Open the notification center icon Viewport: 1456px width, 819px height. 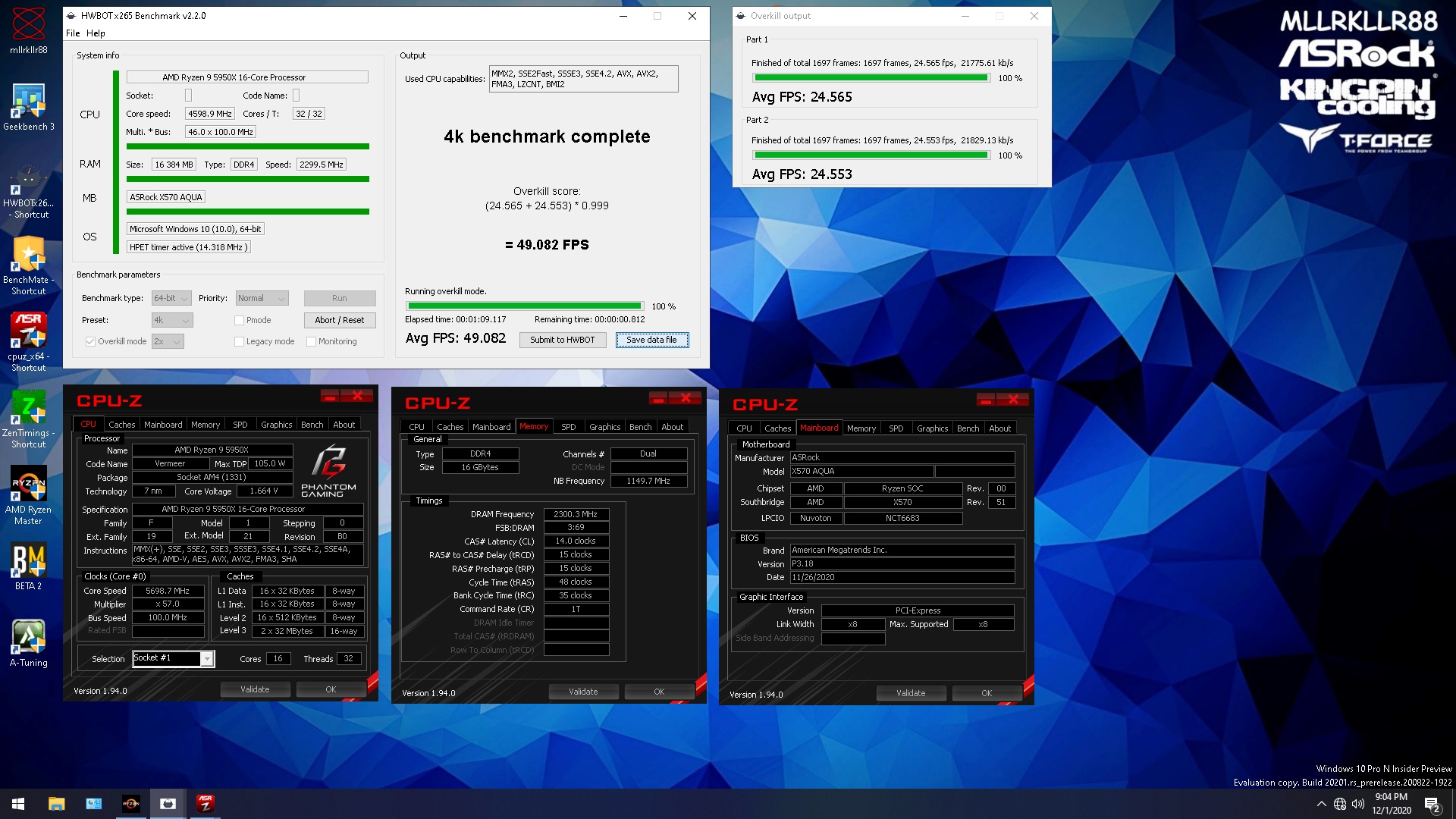point(1432,805)
